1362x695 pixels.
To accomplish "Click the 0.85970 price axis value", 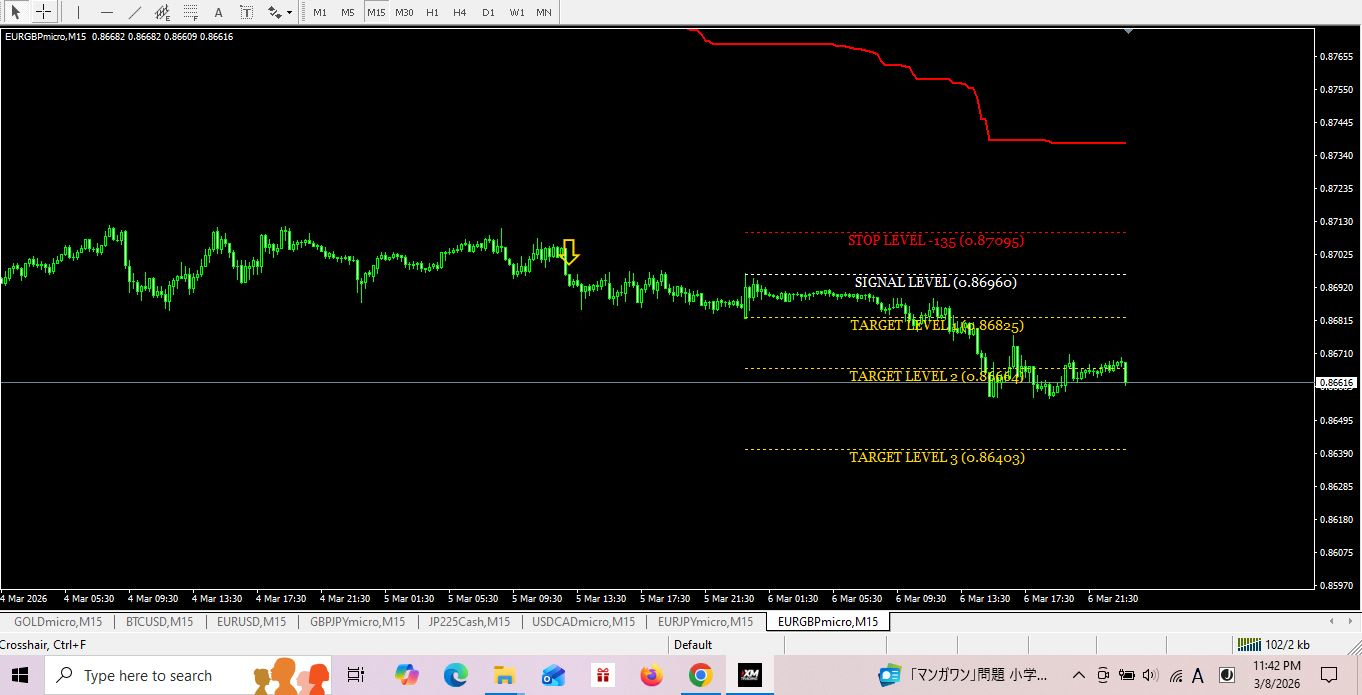I will 1337,586.
